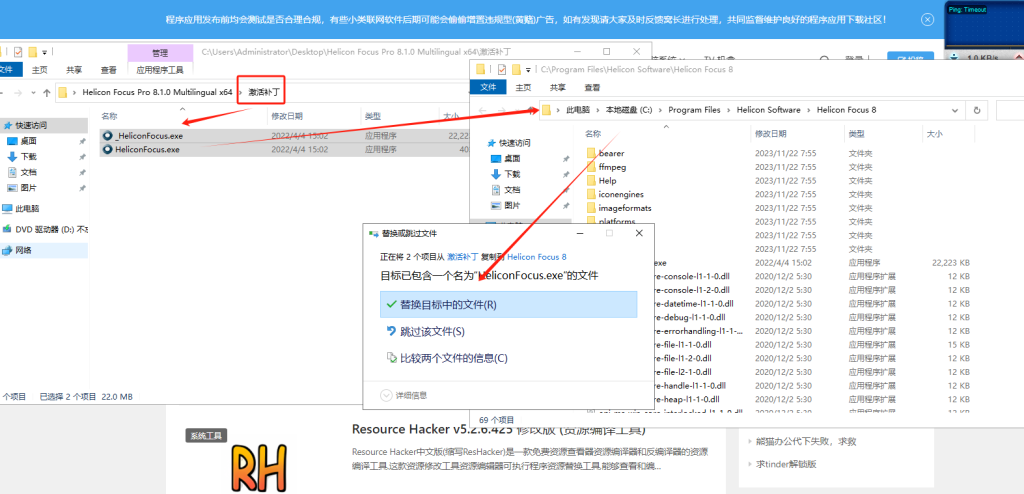Screen dimensions: 1024x494
Task: Click 激活补丁 link in replace dialog
Action: pos(462,257)
